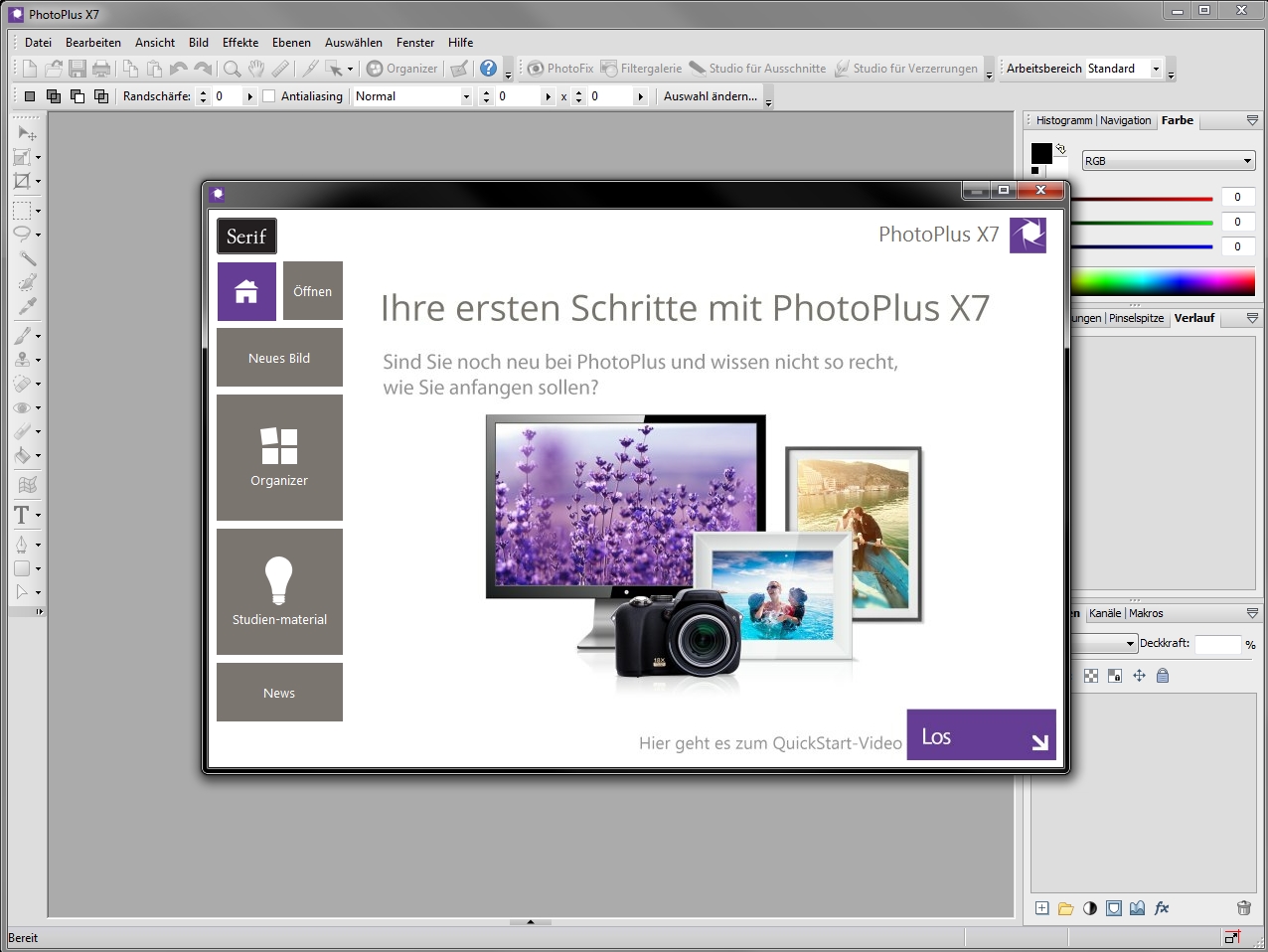The image size is (1268, 952).
Task: Click the Zoom magnifier icon in the toolbar
Action: (x=232, y=69)
